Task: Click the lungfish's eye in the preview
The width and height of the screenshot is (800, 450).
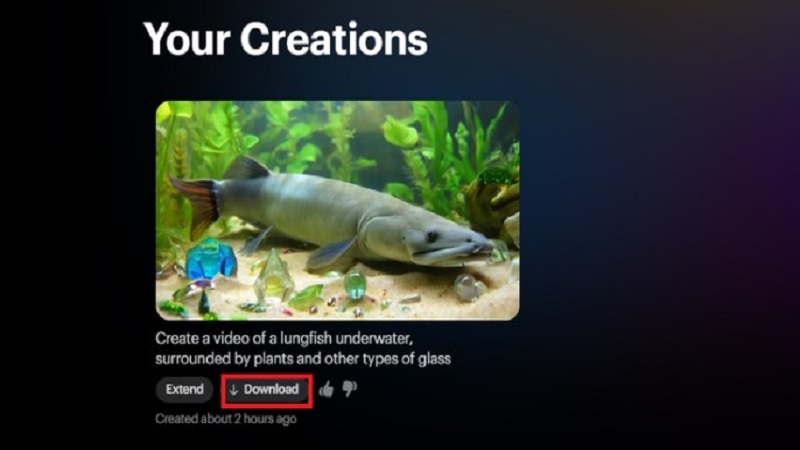Action: [x=432, y=237]
